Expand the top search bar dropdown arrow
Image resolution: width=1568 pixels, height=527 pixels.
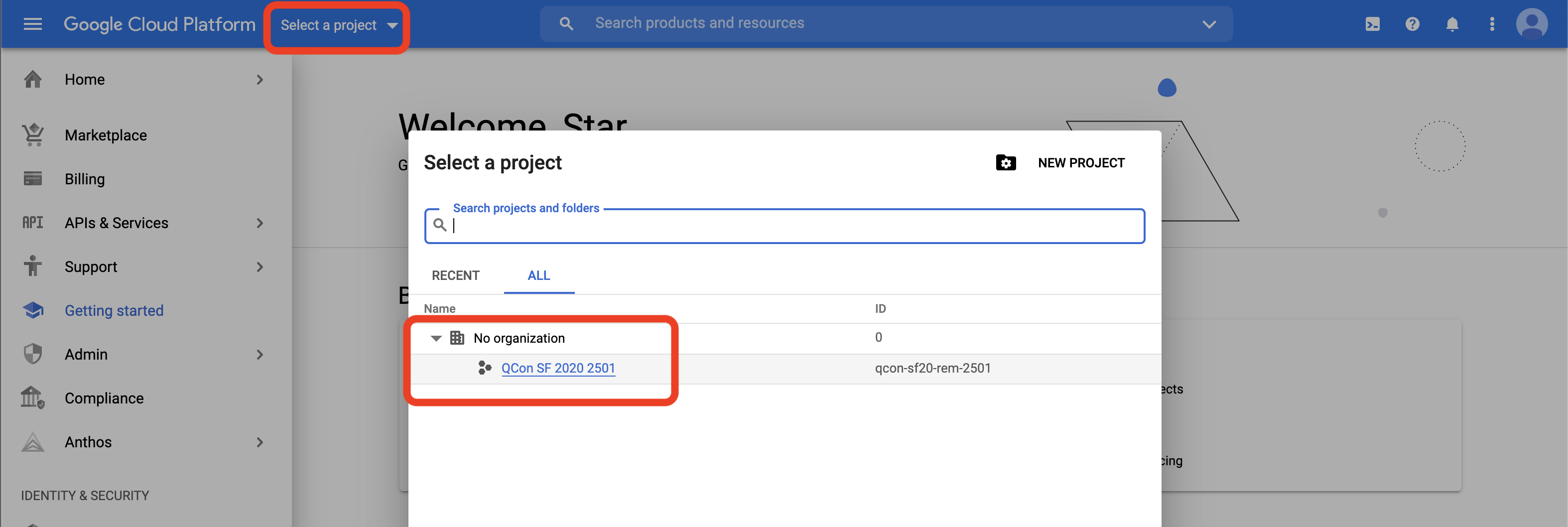[1209, 24]
